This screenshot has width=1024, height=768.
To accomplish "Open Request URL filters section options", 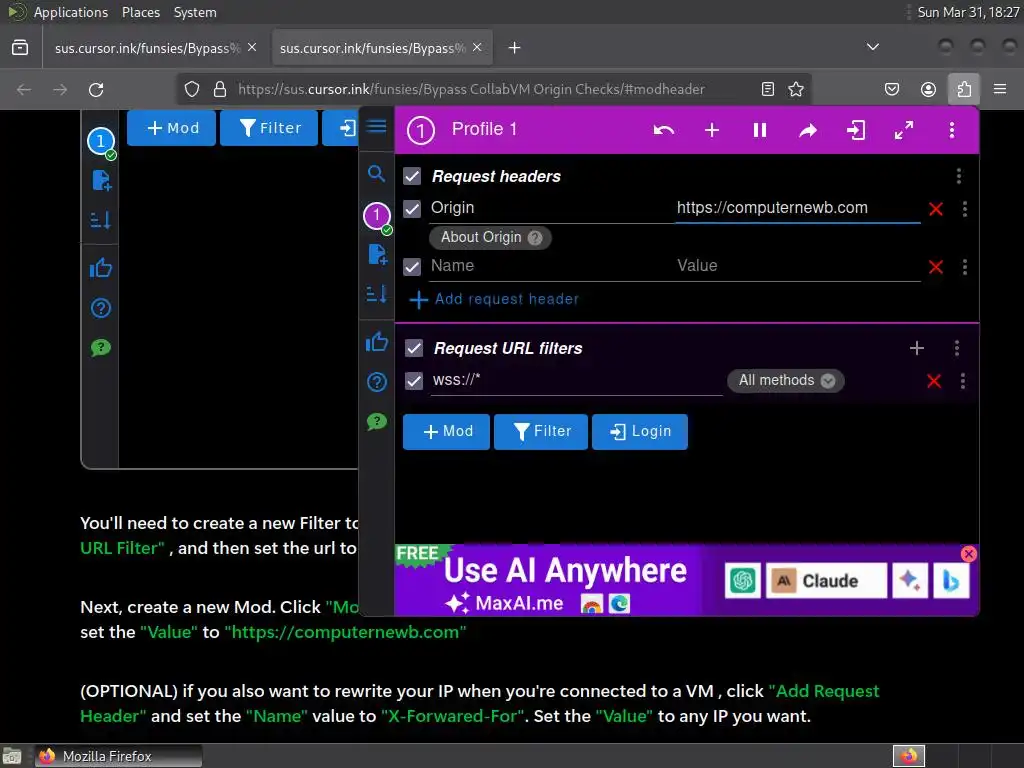I will (x=957, y=348).
